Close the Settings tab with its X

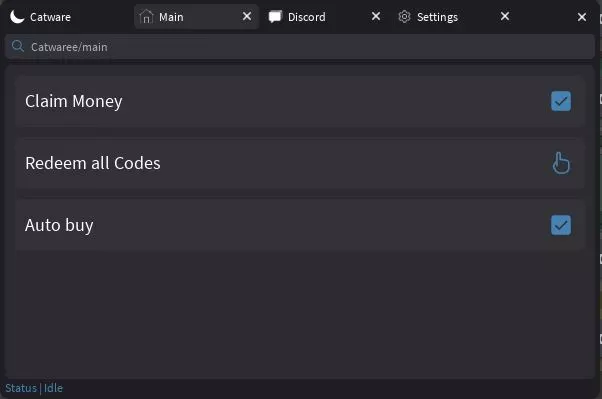pyautogui.click(x=505, y=16)
